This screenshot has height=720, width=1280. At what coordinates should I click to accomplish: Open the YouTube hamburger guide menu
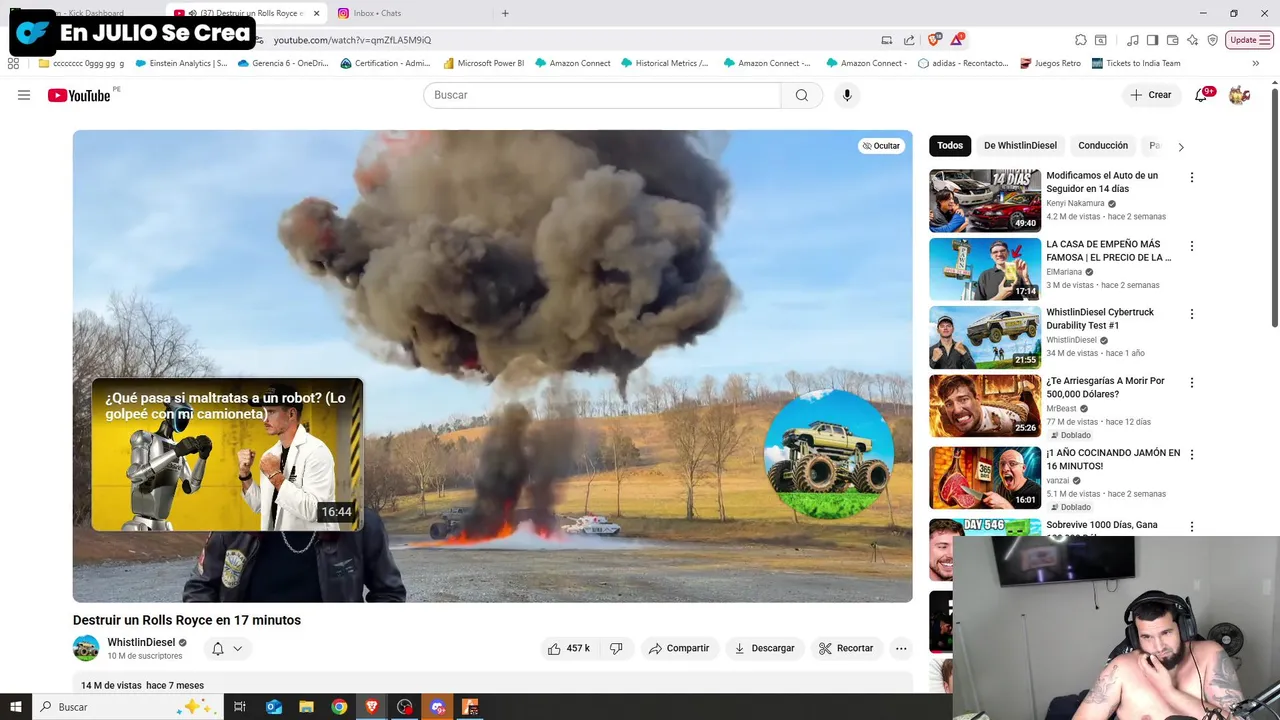click(x=24, y=95)
